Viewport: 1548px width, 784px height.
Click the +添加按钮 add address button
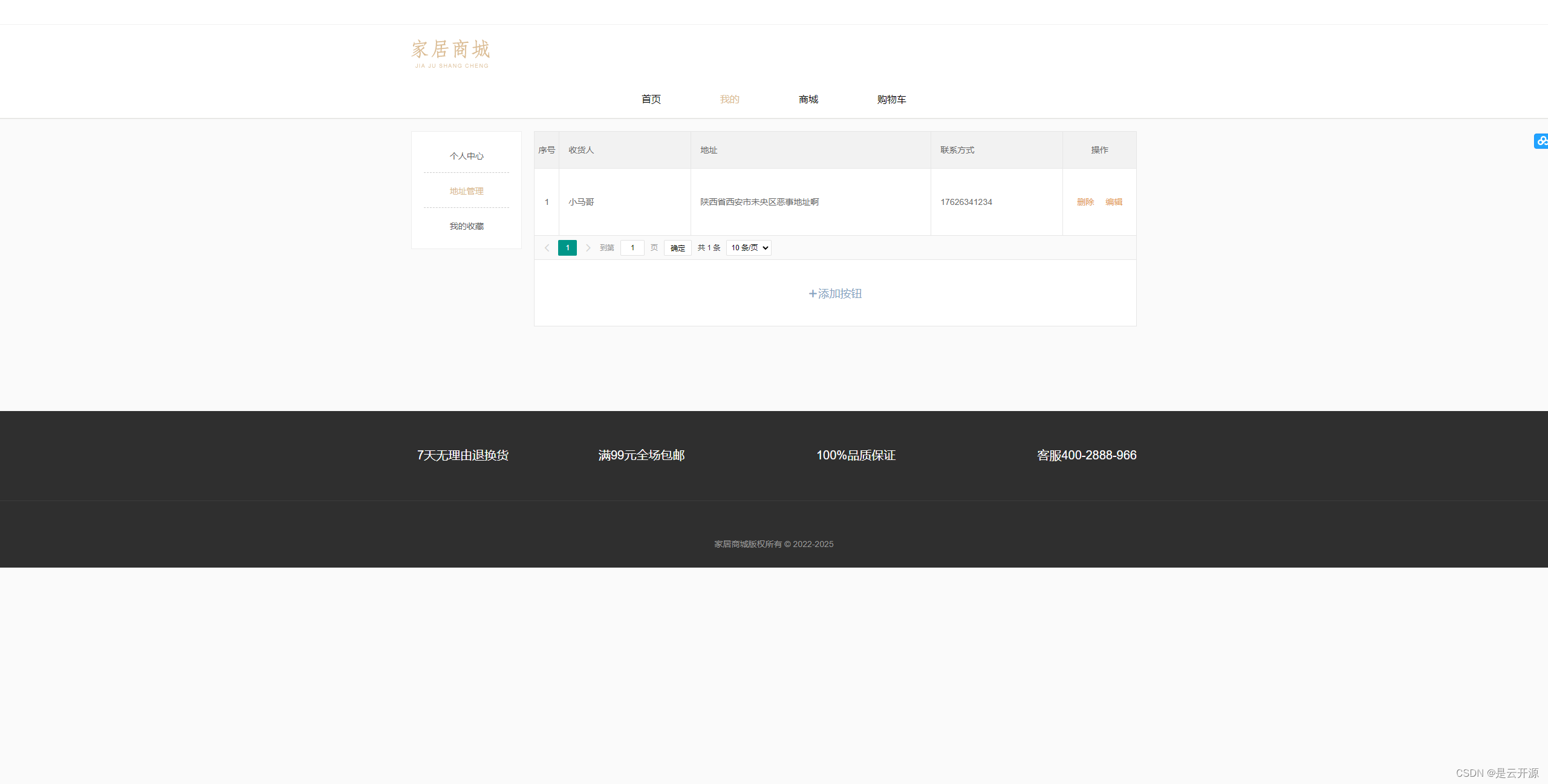point(835,294)
